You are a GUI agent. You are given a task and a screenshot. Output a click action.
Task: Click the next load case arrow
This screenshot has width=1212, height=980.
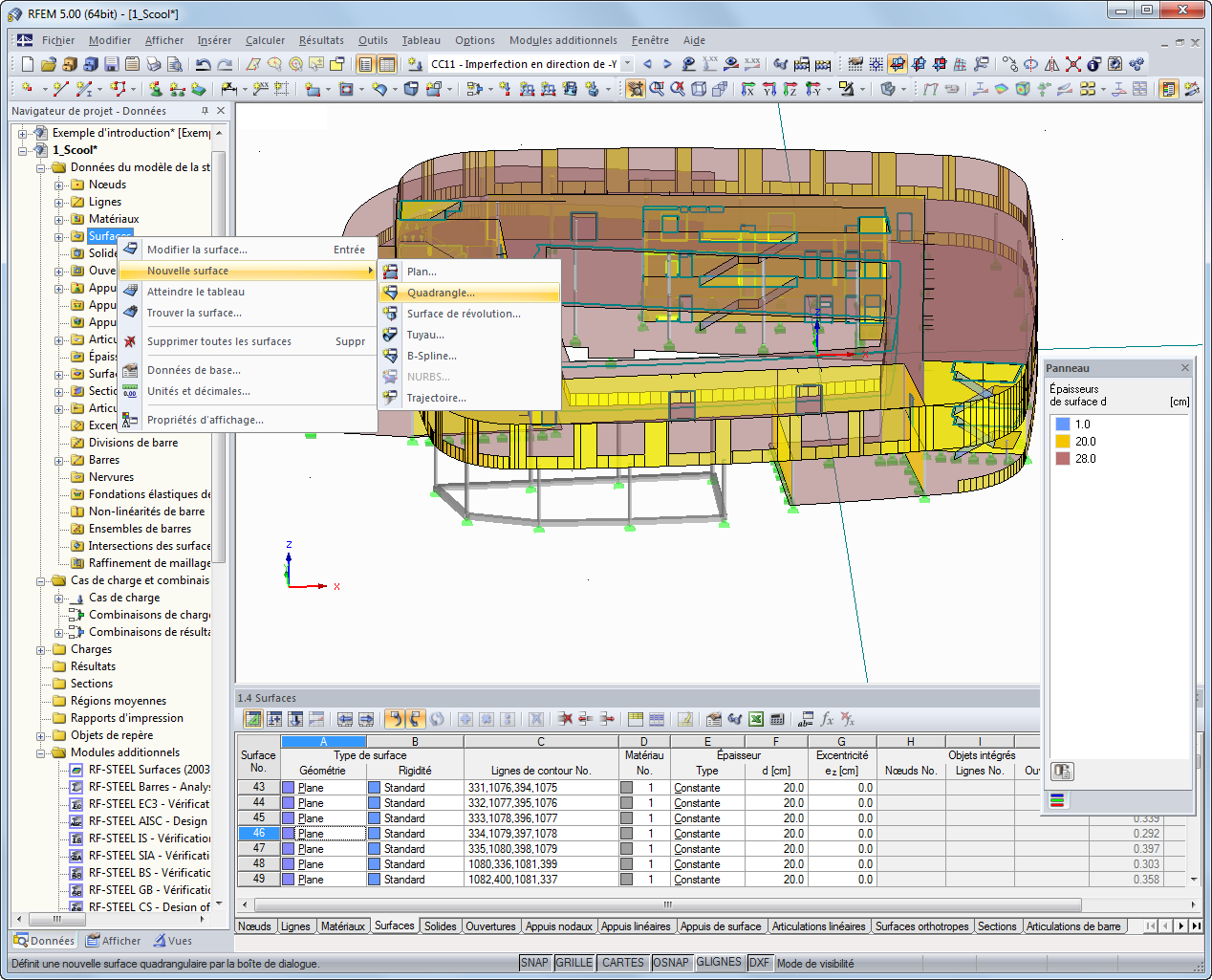667,64
